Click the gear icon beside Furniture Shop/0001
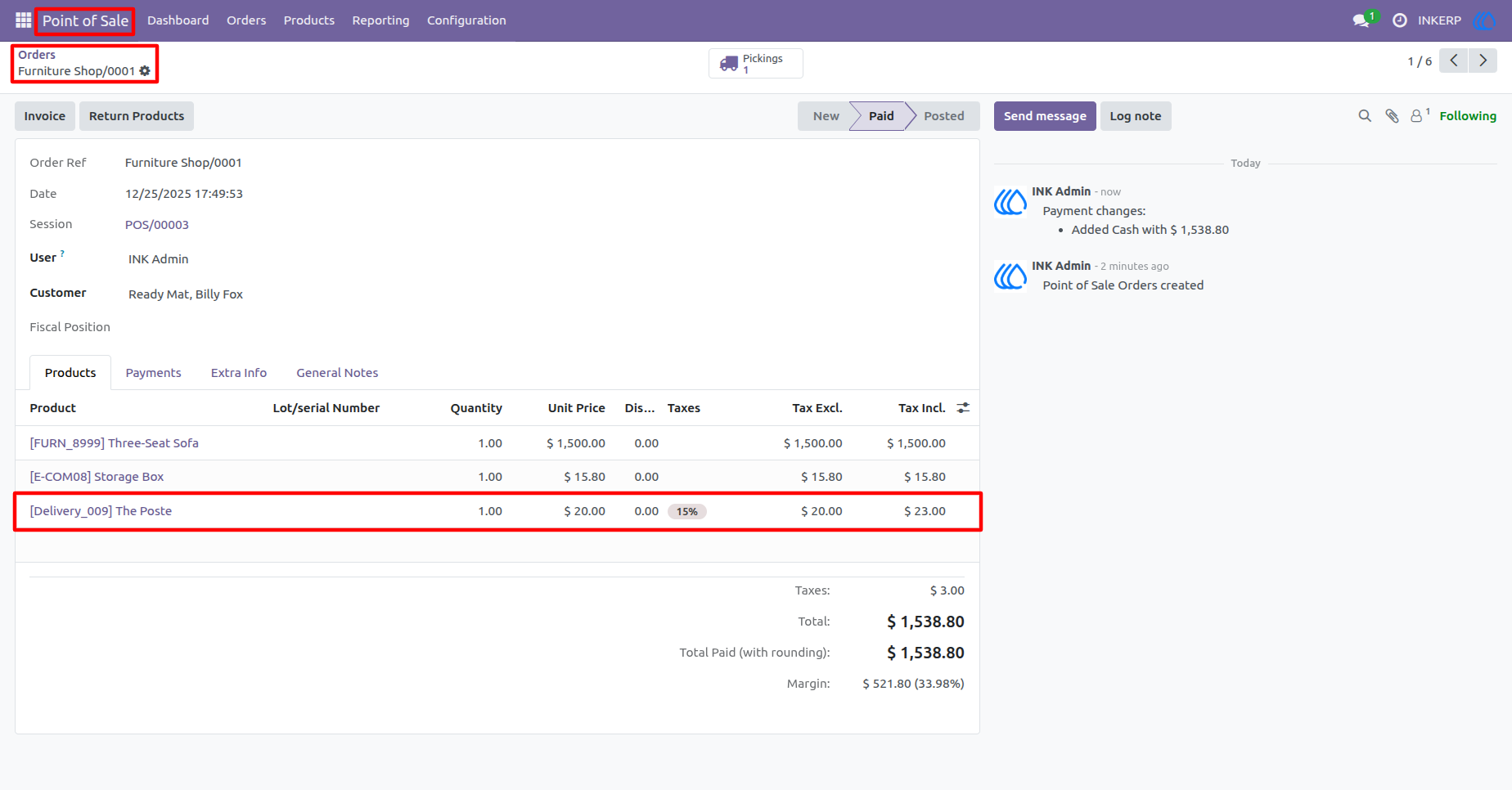 point(145,71)
